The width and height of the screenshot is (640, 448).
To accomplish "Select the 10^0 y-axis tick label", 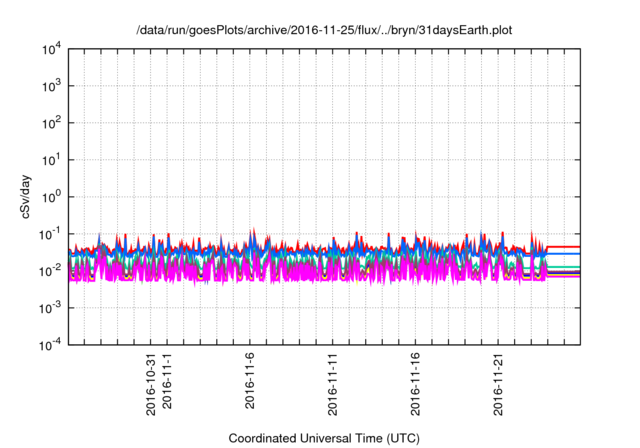I will (x=50, y=197).
